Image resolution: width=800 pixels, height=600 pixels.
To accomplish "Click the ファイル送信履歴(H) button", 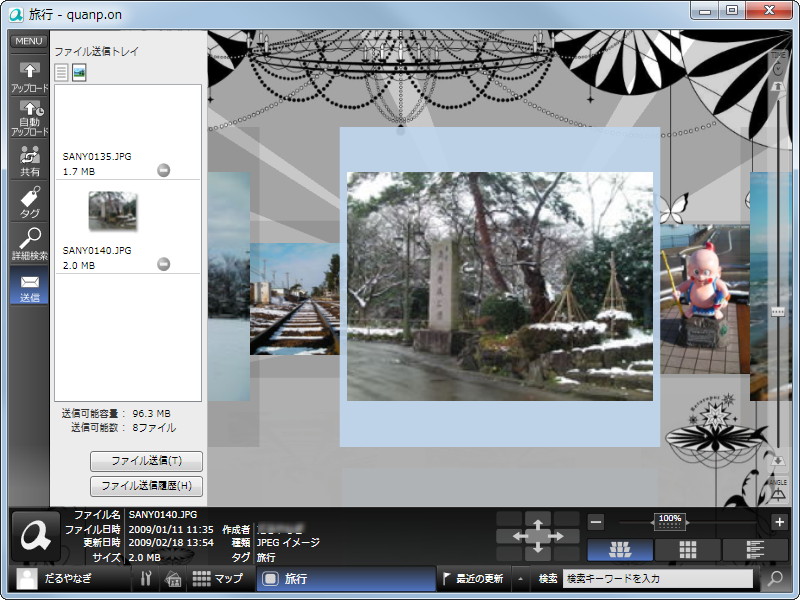I will tap(146, 486).
